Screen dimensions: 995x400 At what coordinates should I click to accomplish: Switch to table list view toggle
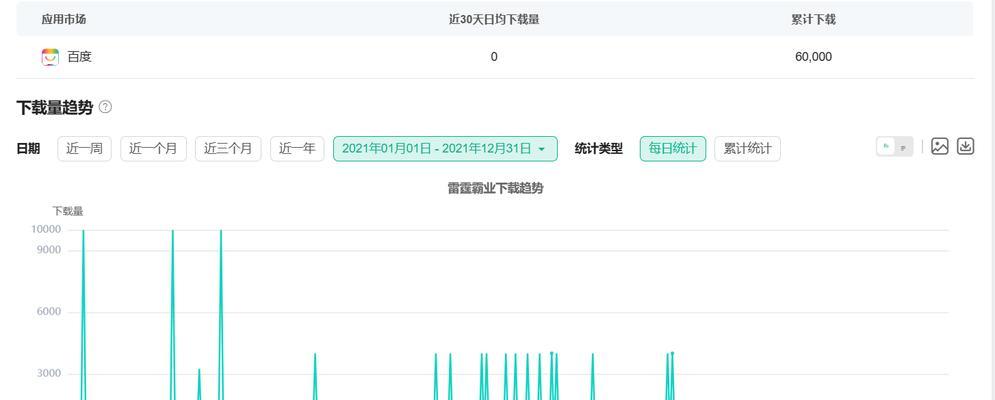(x=903, y=147)
